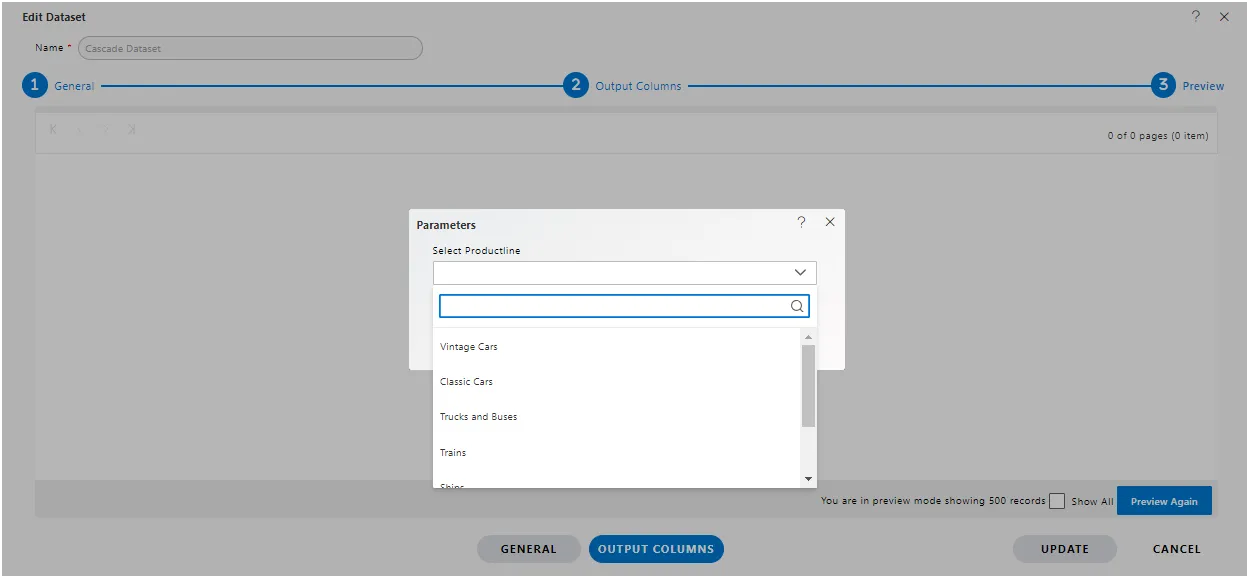
Task: Click the productline search input field
Action: point(624,306)
